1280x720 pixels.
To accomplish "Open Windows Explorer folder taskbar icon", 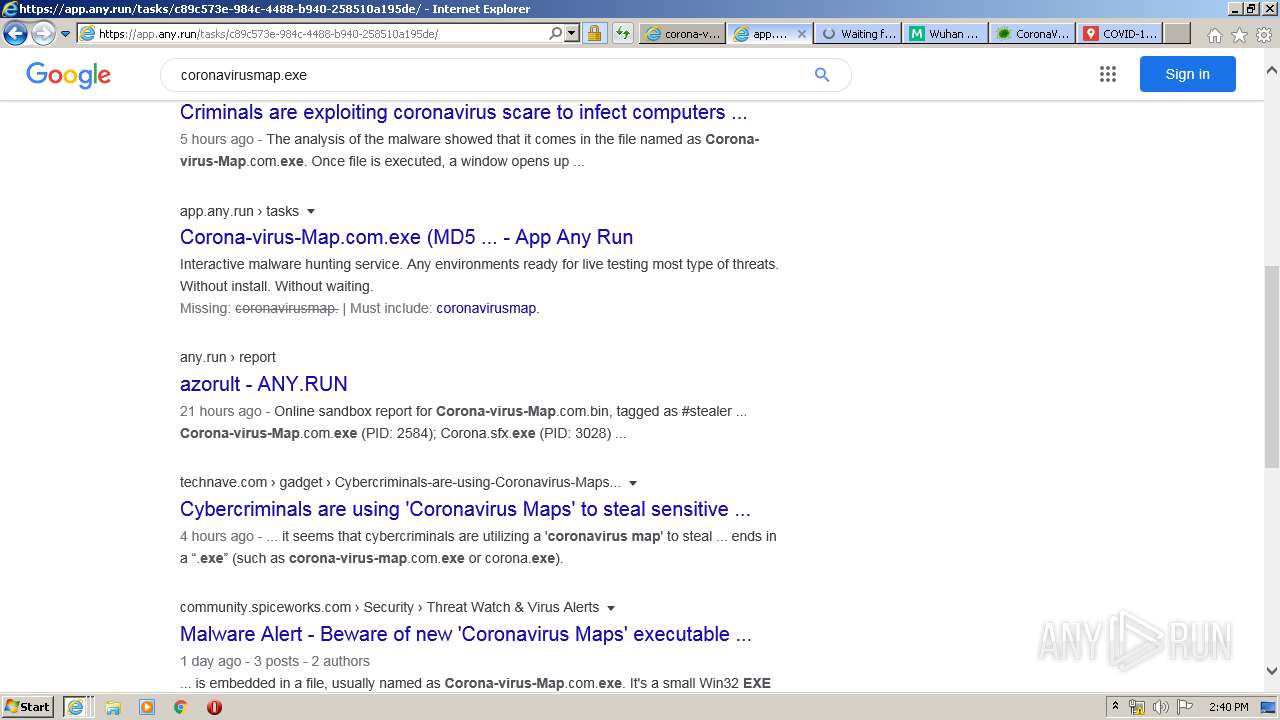I will (x=113, y=707).
